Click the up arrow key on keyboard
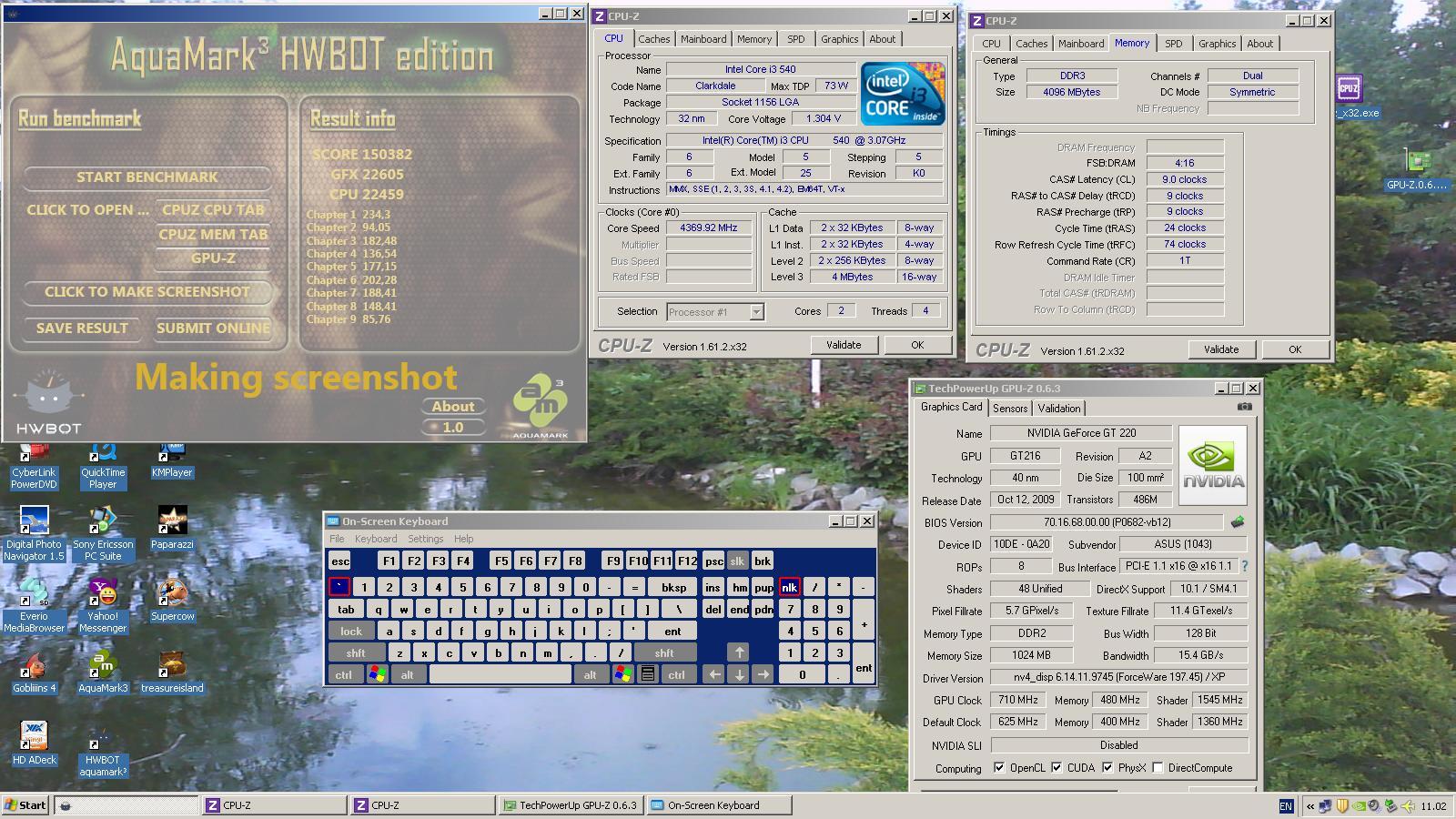 click(739, 652)
